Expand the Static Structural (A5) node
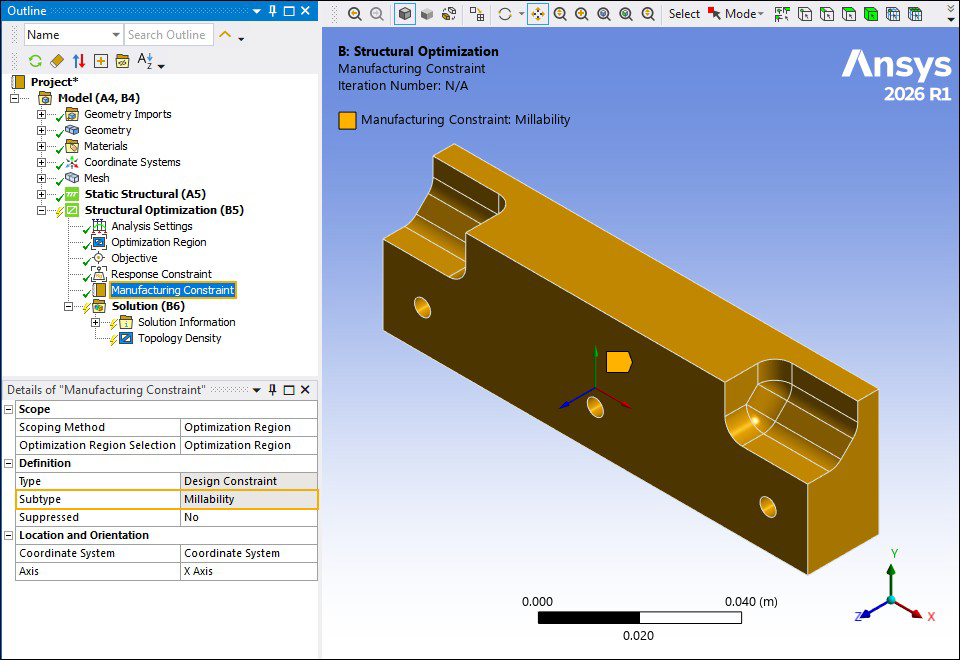 click(41, 194)
